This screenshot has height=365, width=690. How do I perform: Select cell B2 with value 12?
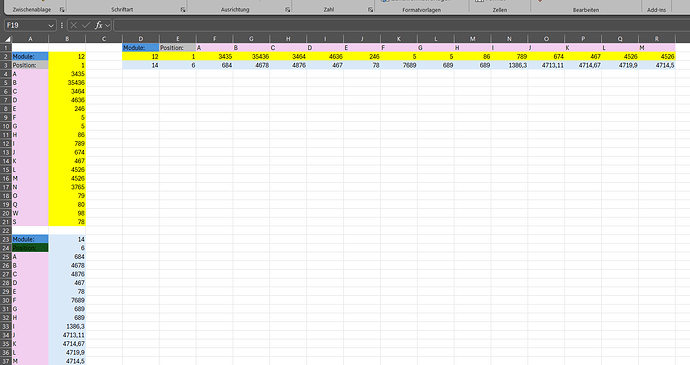(x=67, y=56)
